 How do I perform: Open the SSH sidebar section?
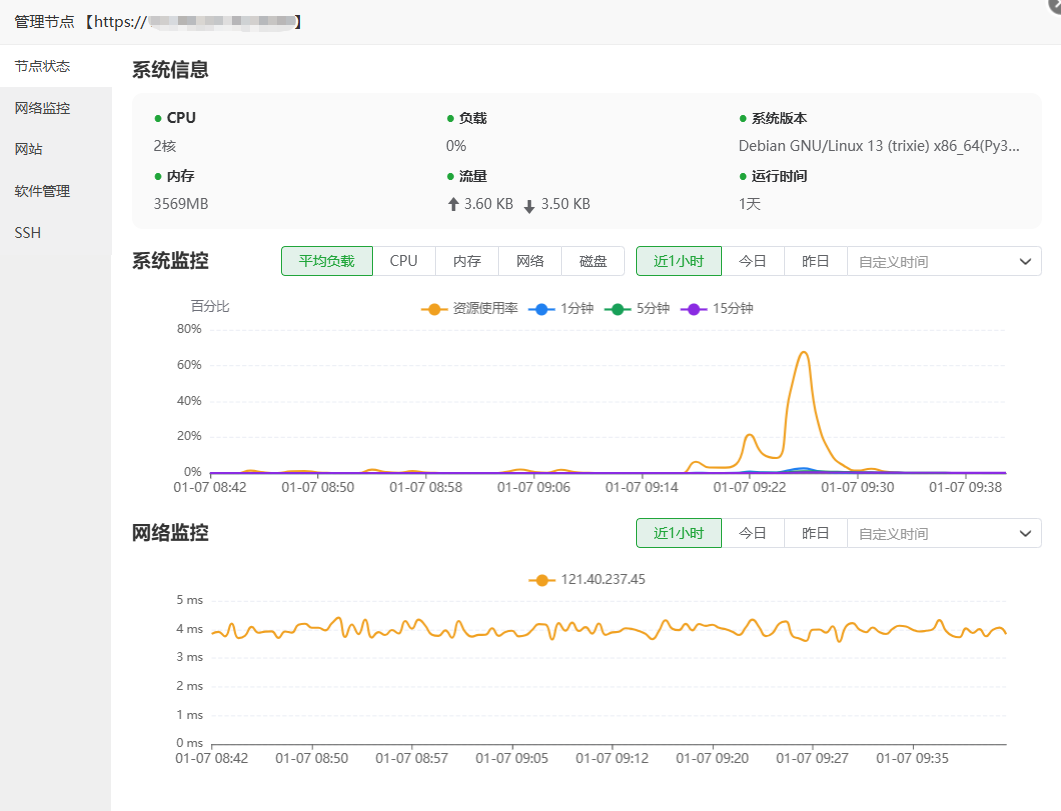click(x=28, y=233)
